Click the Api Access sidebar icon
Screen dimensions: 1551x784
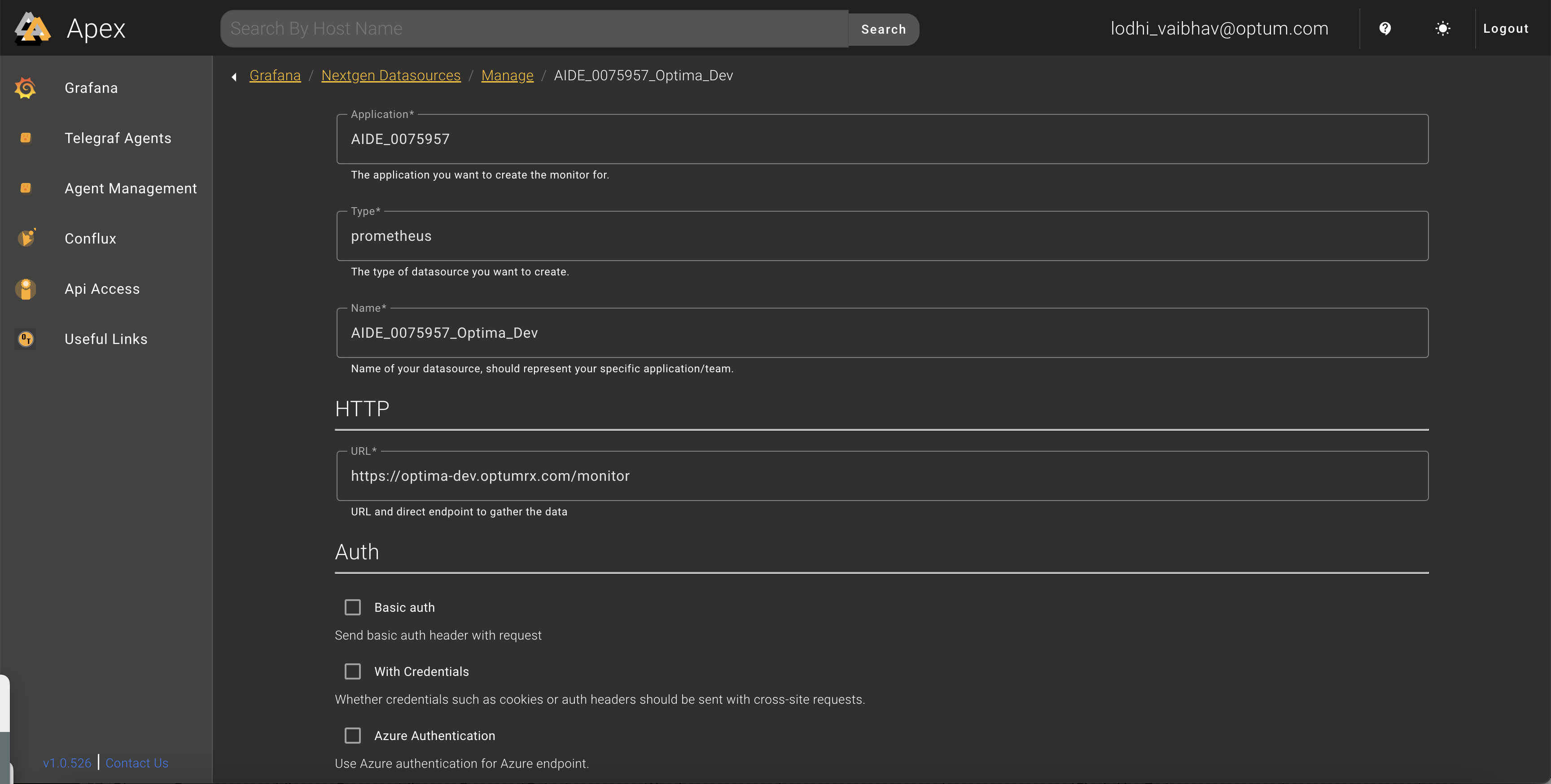pos(25,289)
